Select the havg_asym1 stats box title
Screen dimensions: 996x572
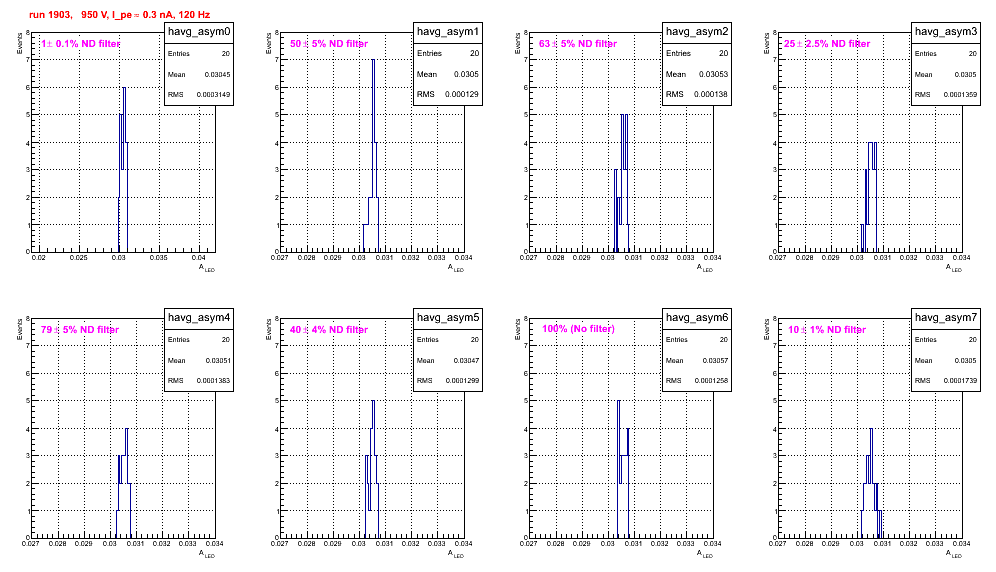pyautogui.click(x=448, y=32)
